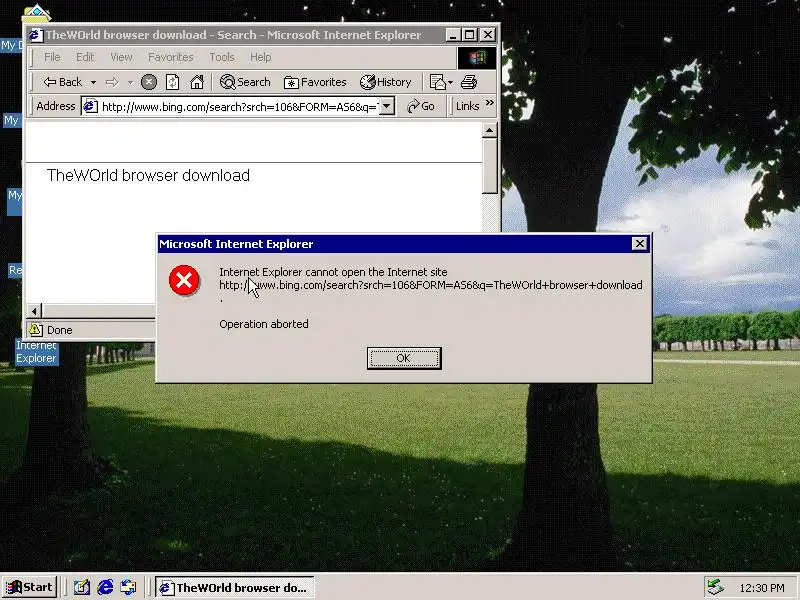Image resolution: width=800 pixels, height=600 pixels.
Task: Click the "Operation aborted" text
Action: tap(264, 324)
